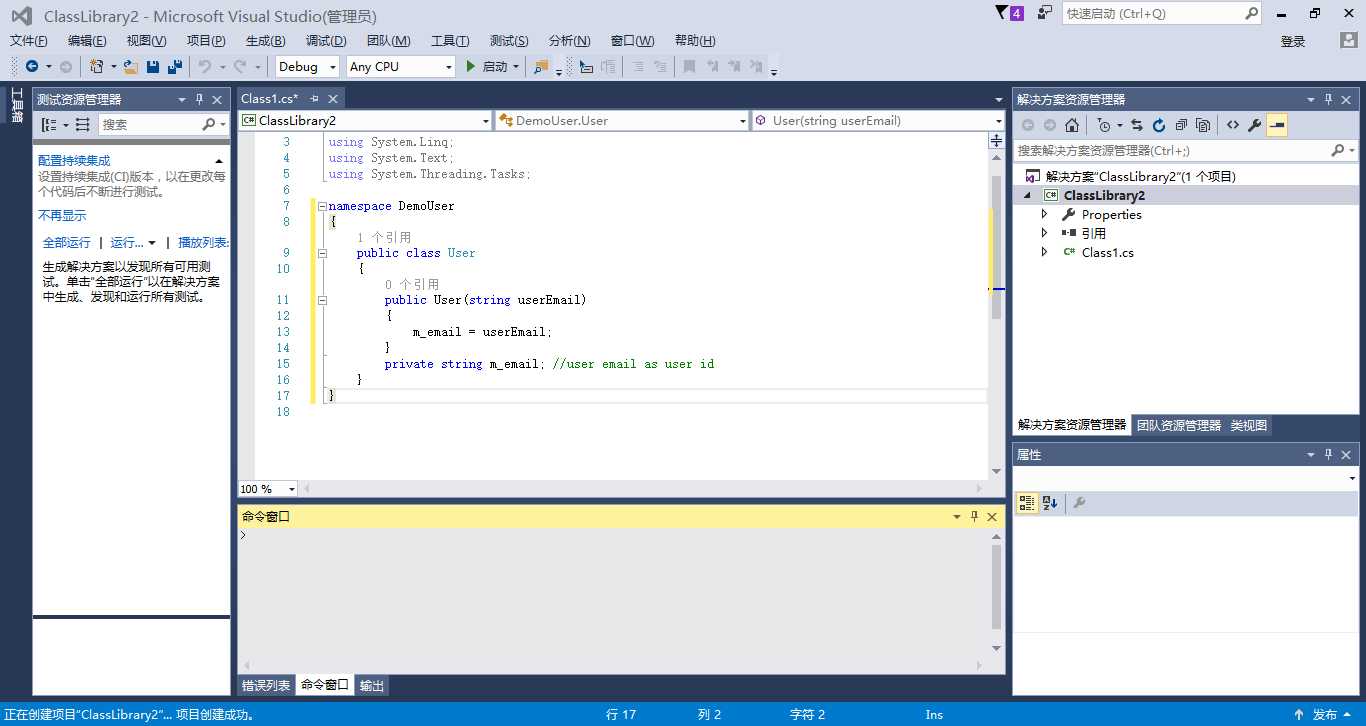
Task: Expand the 引用 references node
Action: (1045, 233)
